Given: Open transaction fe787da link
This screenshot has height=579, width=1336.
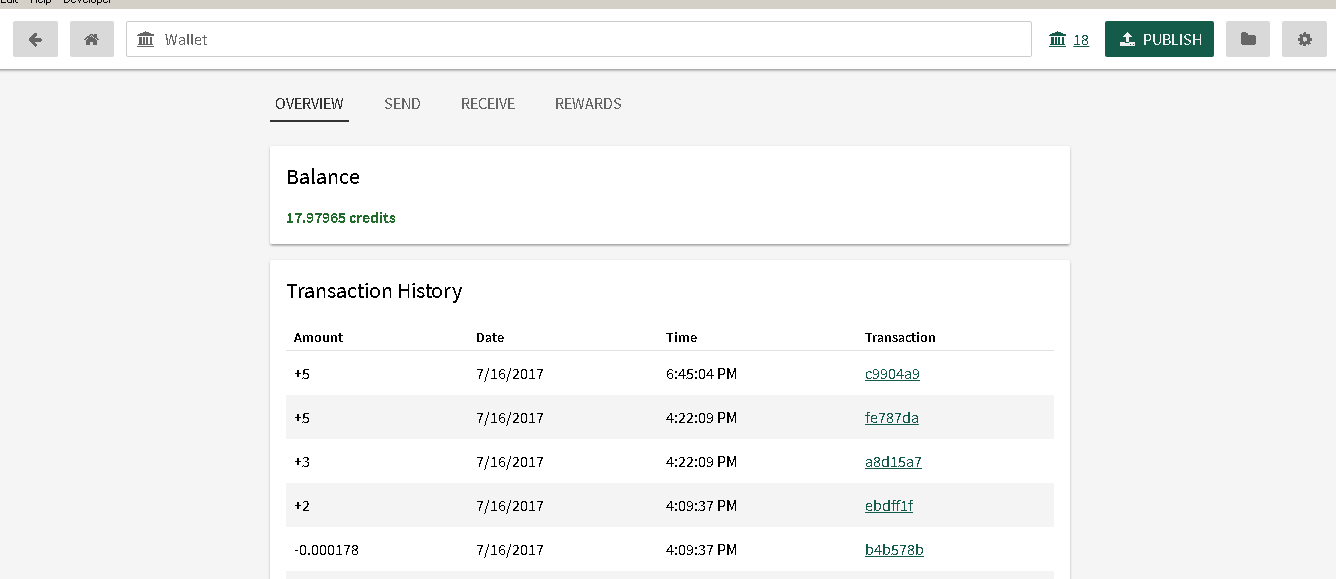Looking at the screenshot, I should point(891,418).
